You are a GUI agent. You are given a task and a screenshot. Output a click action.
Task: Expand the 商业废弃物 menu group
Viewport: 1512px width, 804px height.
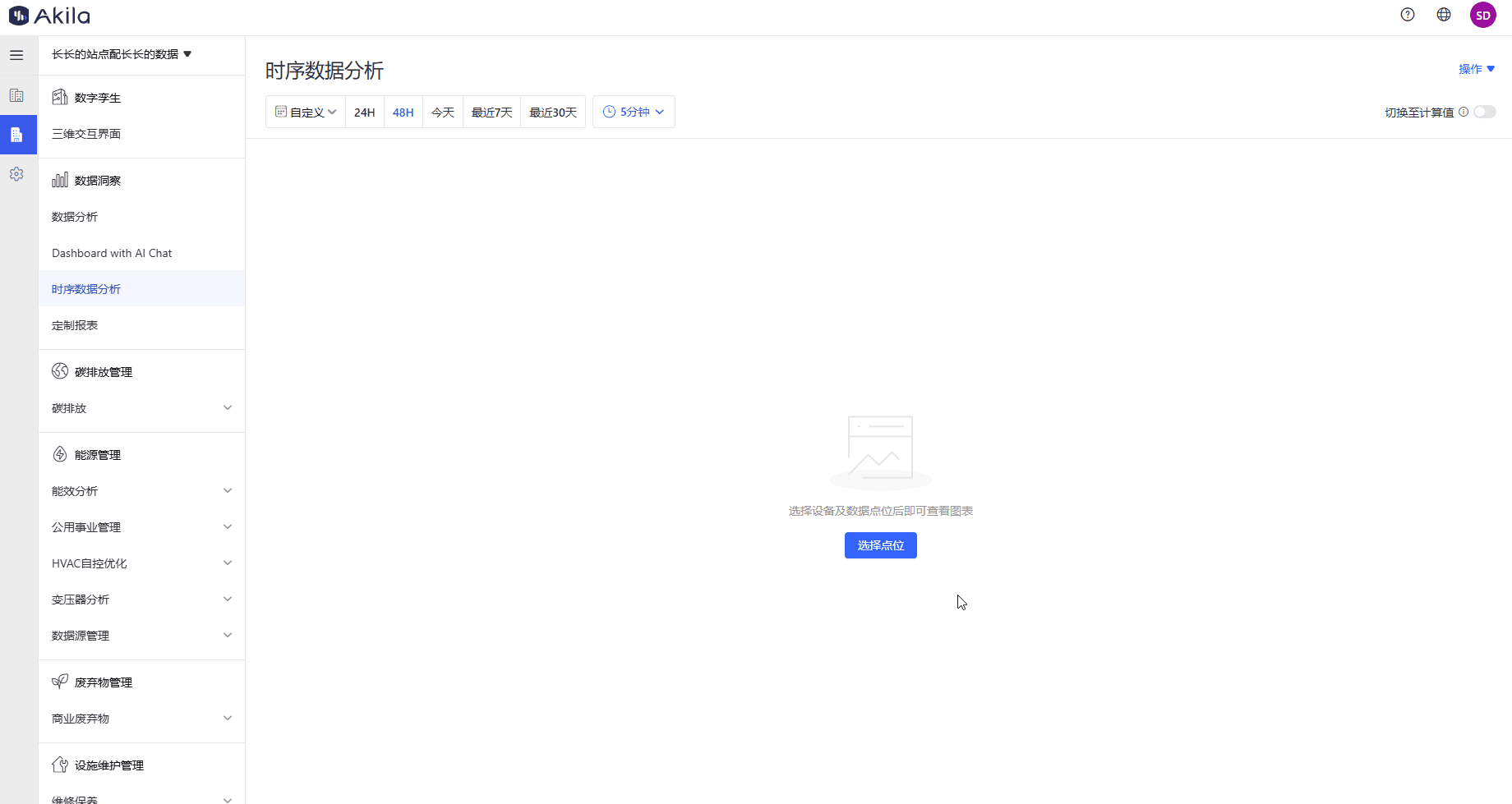coord(141,719)
